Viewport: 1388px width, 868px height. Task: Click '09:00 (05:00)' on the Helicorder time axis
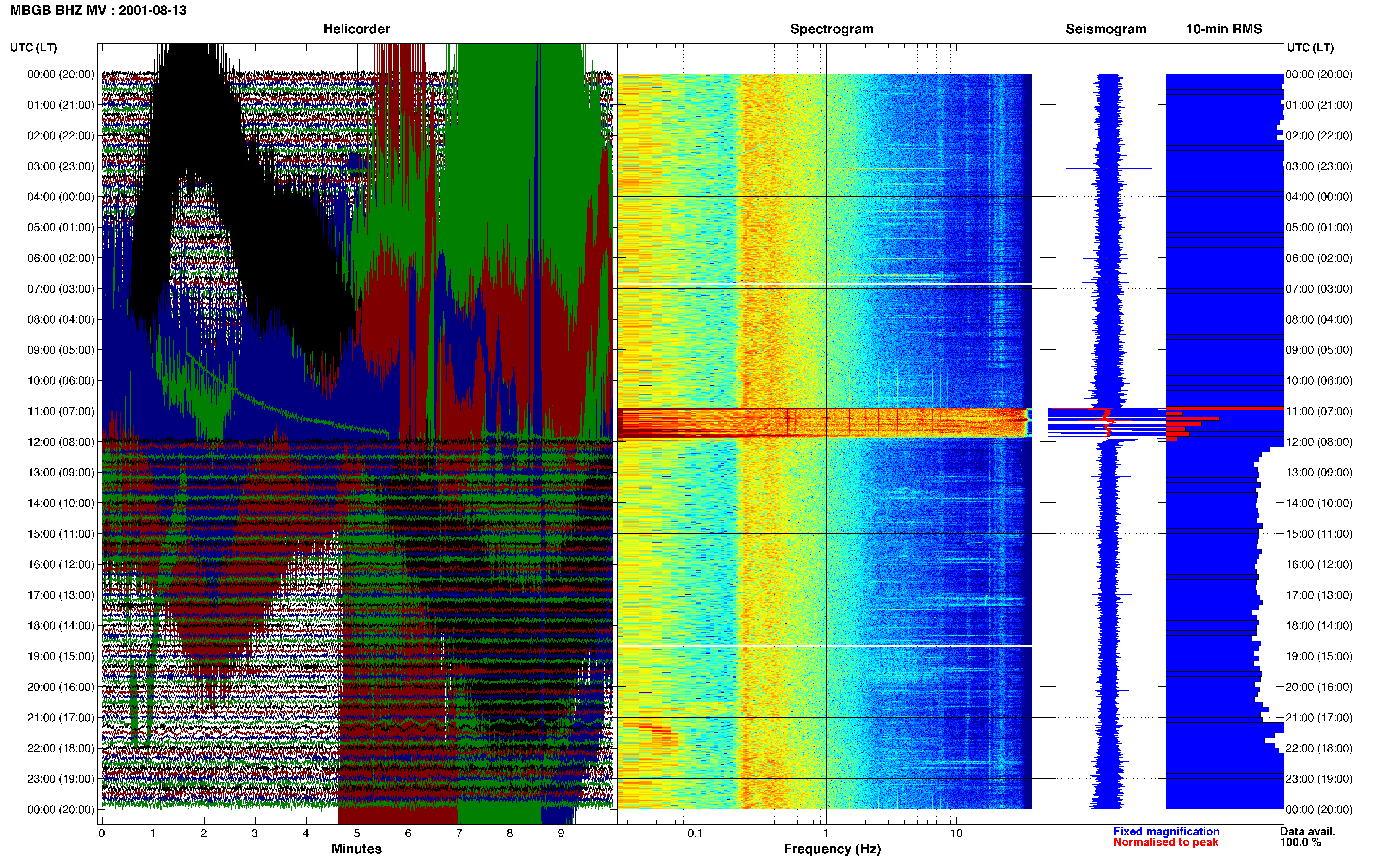coord(61,350)
